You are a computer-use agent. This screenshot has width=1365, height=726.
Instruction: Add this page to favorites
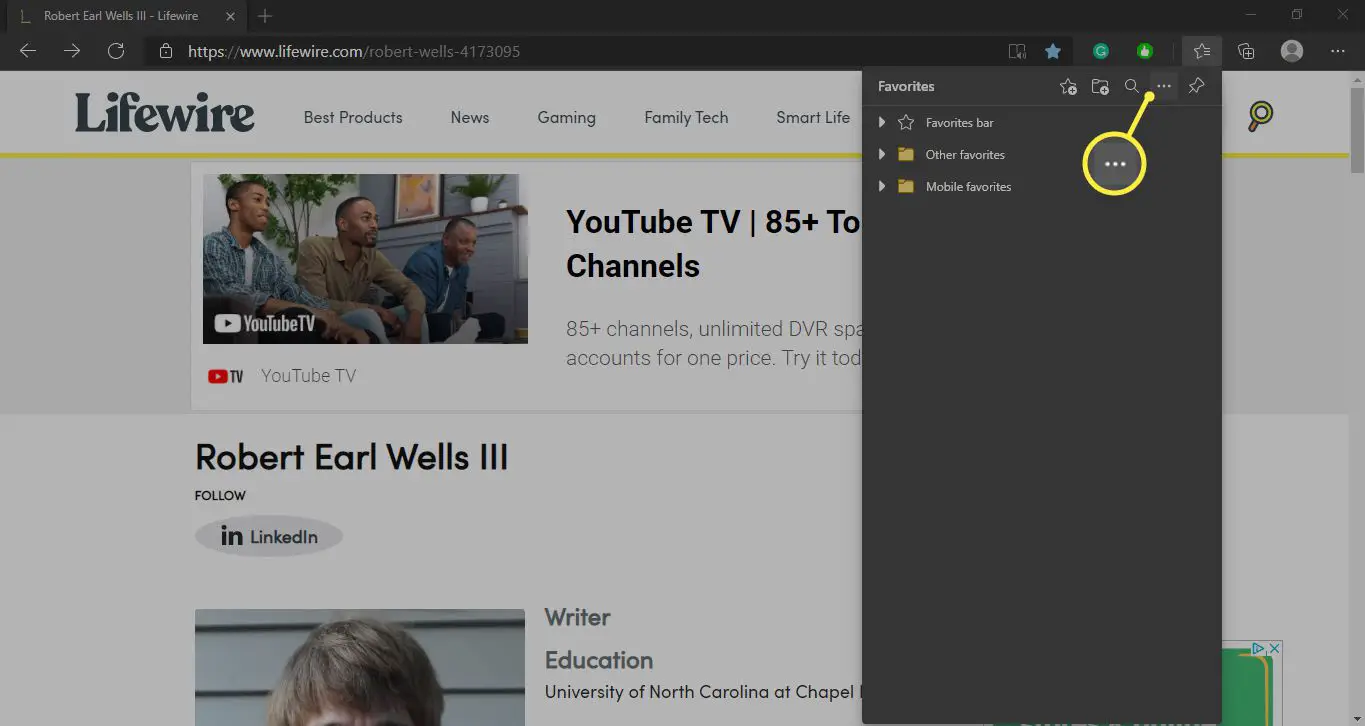pyautogui.click(x=1068, y=87)
